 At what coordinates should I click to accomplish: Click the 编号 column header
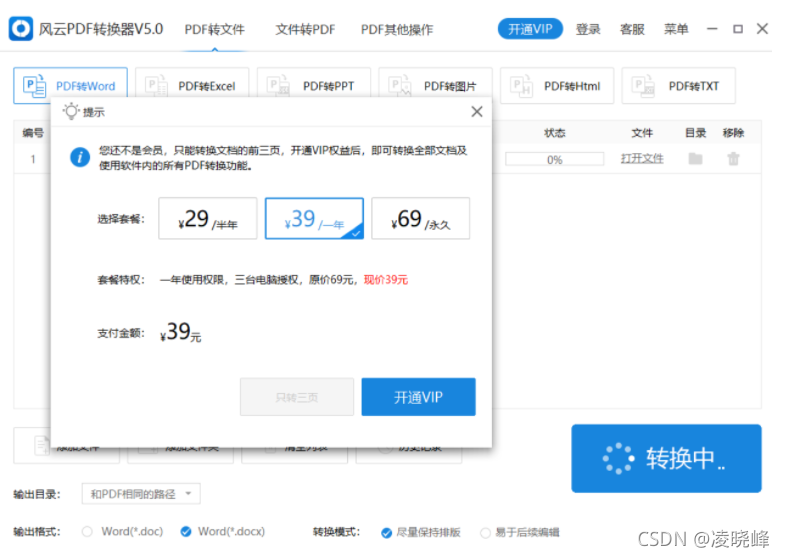[x=33, y=133]
